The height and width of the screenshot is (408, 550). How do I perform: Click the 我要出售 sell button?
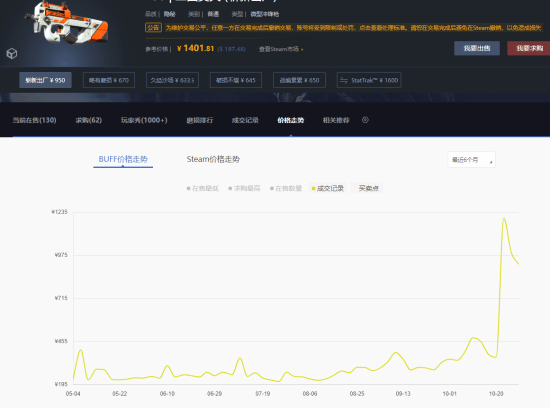click(x=477, y=48)
